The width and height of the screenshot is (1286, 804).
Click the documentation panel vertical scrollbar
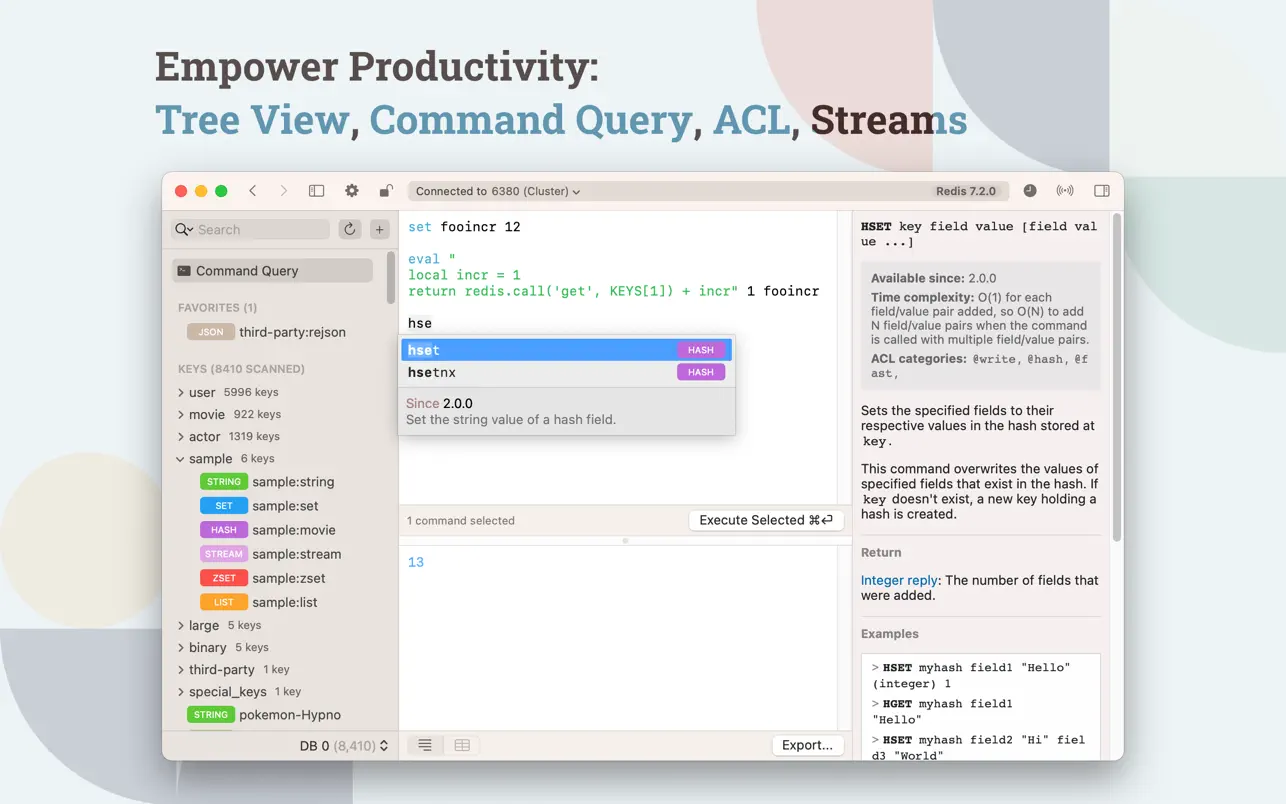tap(1116, 380)
